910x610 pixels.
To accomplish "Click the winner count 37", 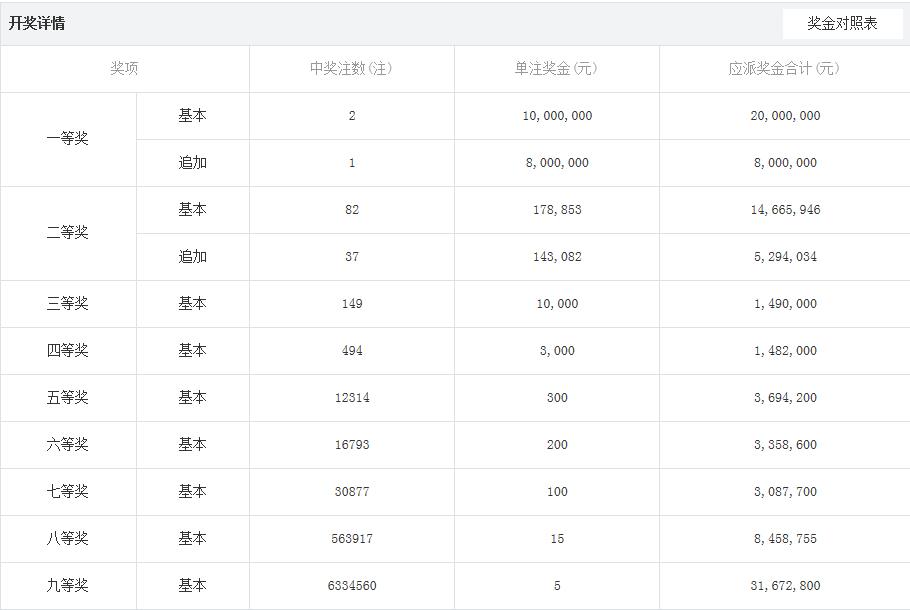I will click(x=352, y=257).
